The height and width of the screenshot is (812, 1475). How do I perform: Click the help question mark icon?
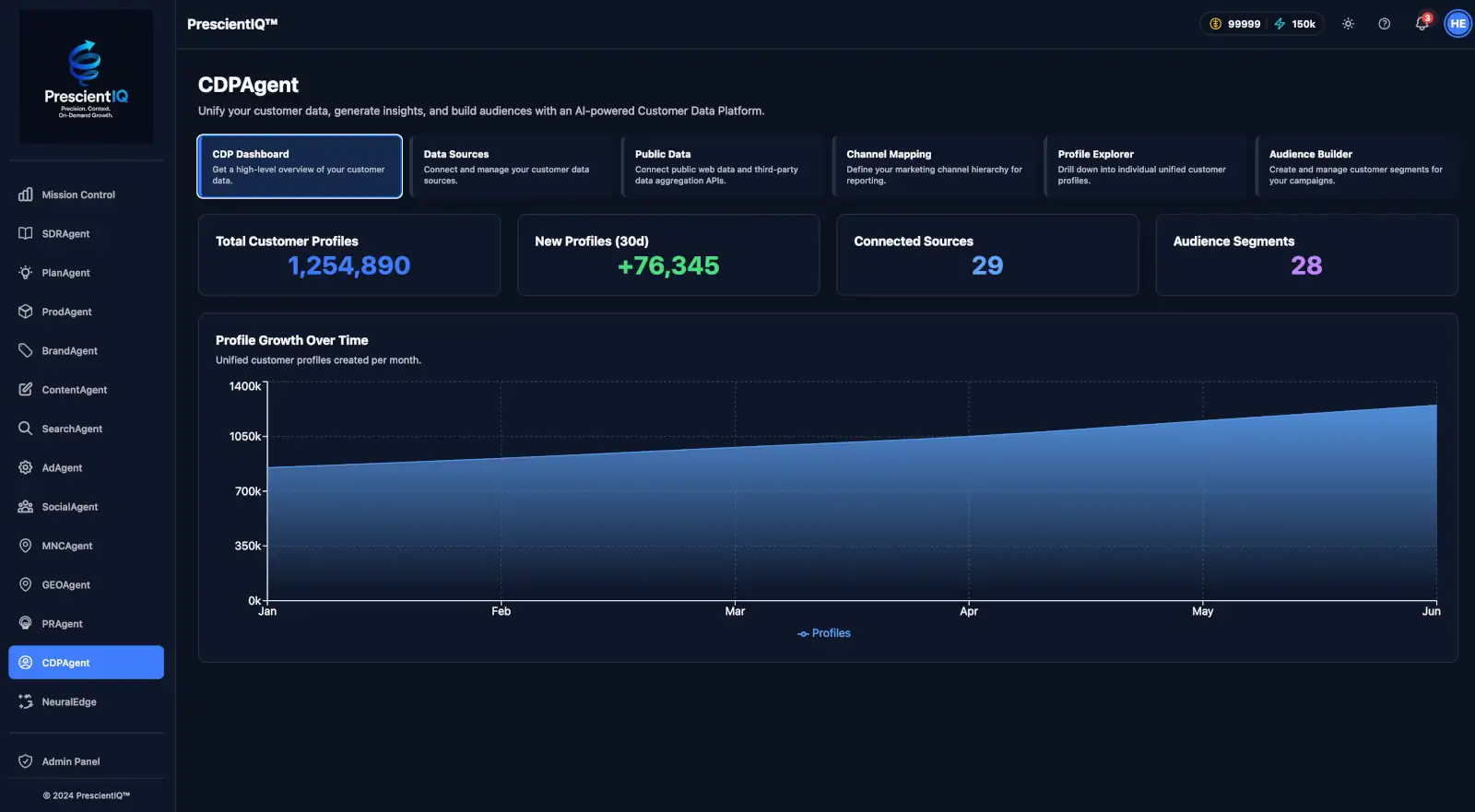tap(1384, 24)
